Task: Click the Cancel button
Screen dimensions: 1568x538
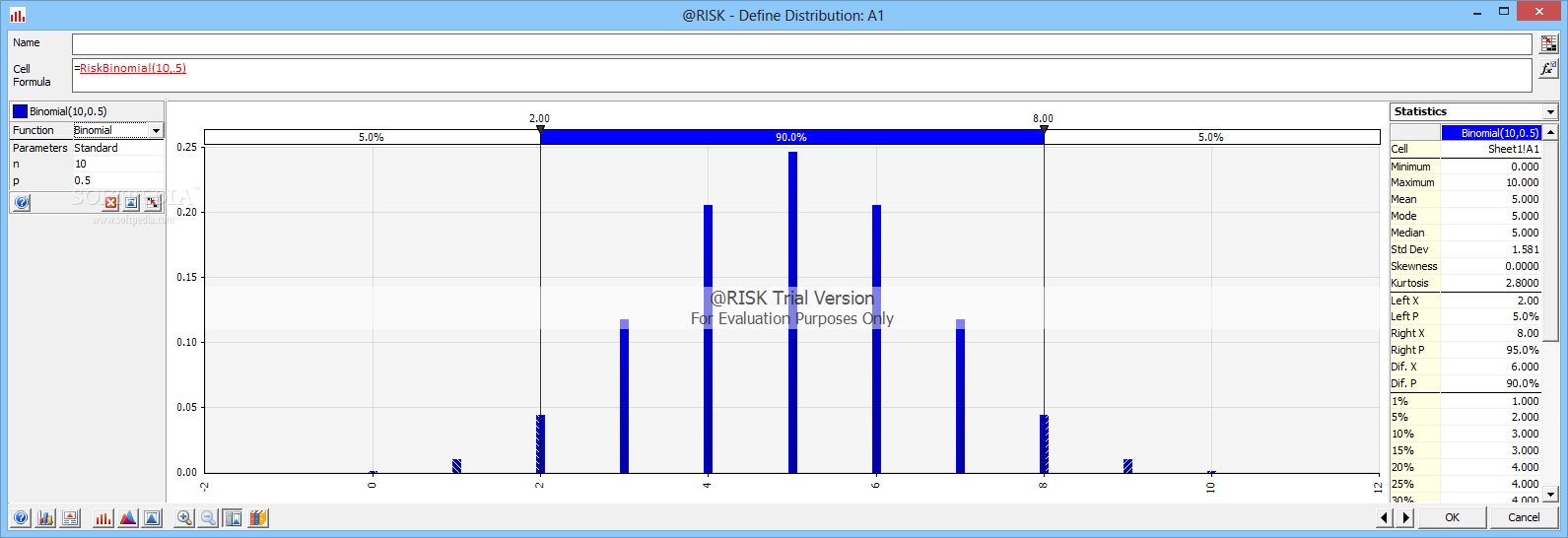Action: 1524,517
